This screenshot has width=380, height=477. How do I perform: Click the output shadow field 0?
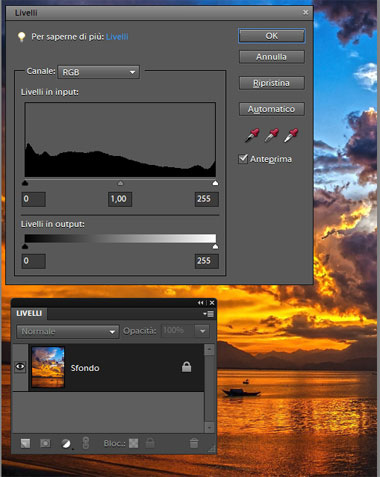(x=34, y=261)
